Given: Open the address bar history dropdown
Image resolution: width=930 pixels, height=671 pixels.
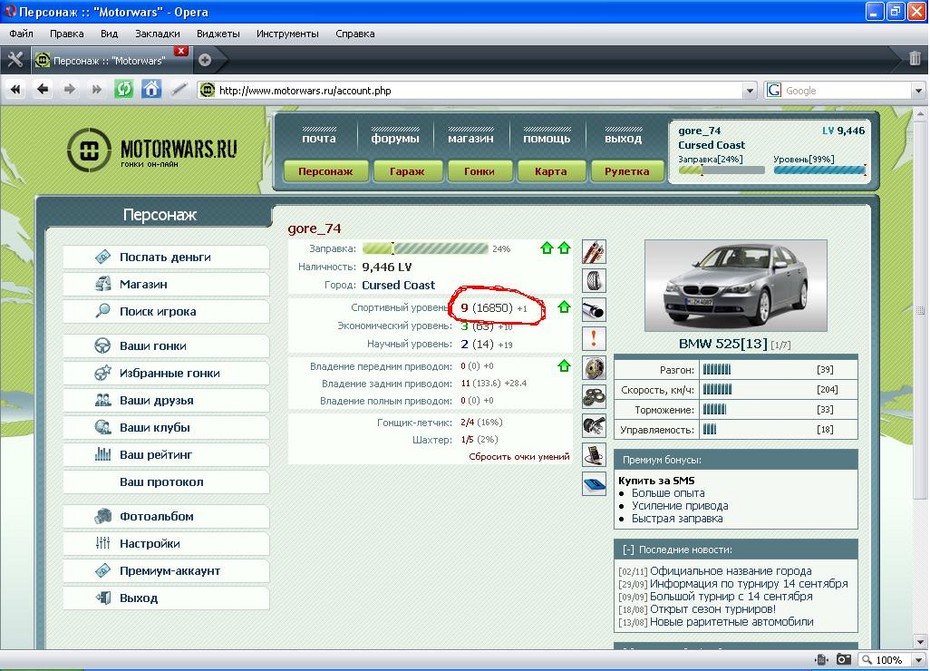Looking at the screenshot, I should point(750,91).
